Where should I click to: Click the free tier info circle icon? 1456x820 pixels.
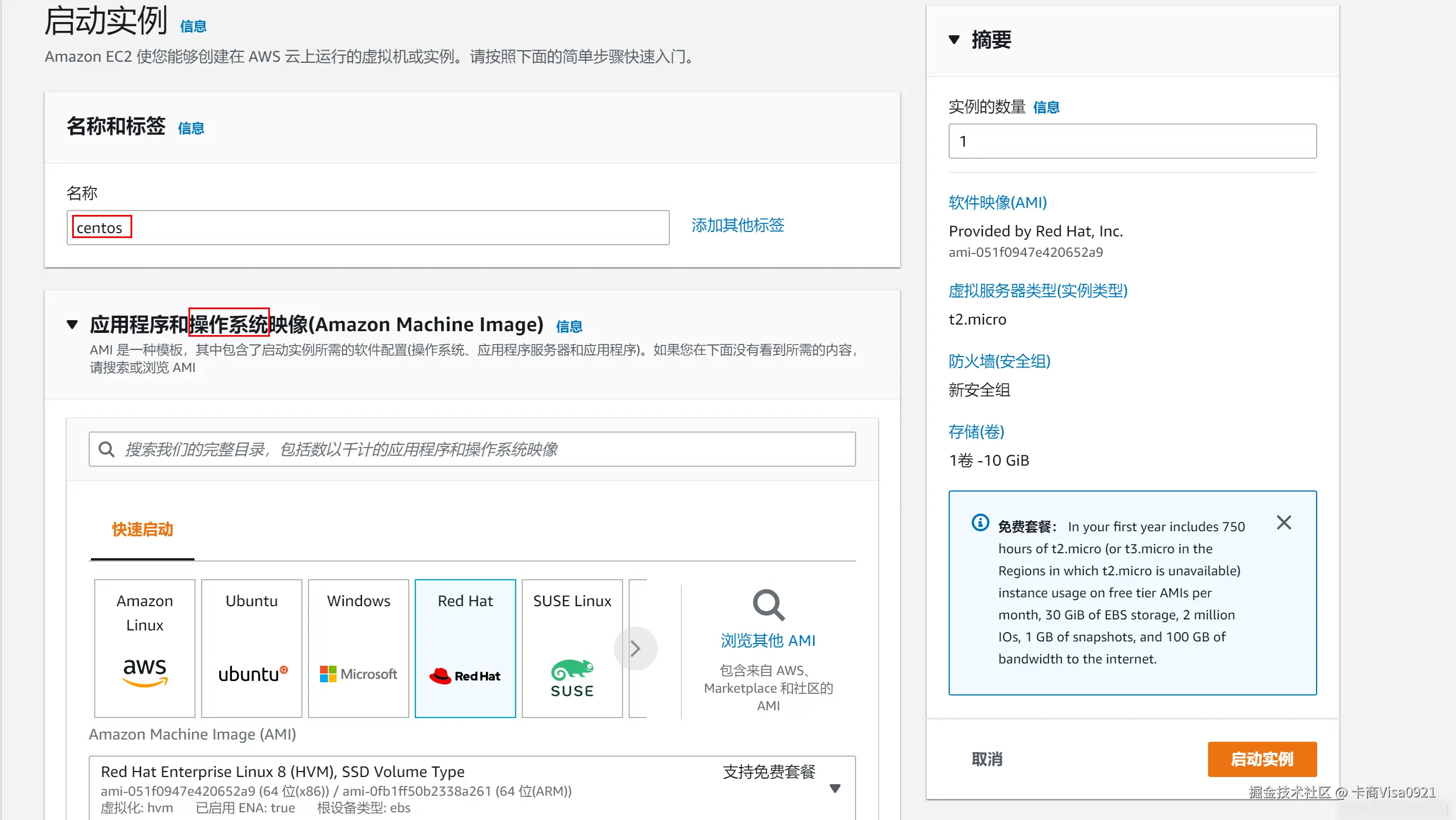coord(980,522)
